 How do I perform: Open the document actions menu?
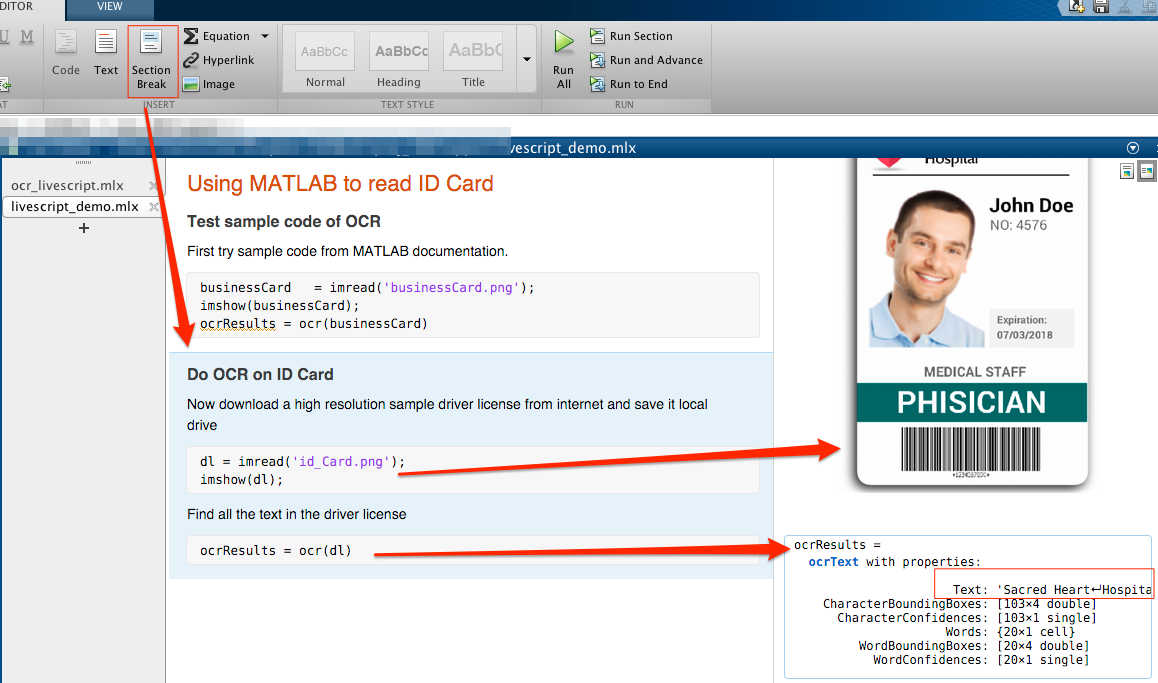(x=1133, y=147)
